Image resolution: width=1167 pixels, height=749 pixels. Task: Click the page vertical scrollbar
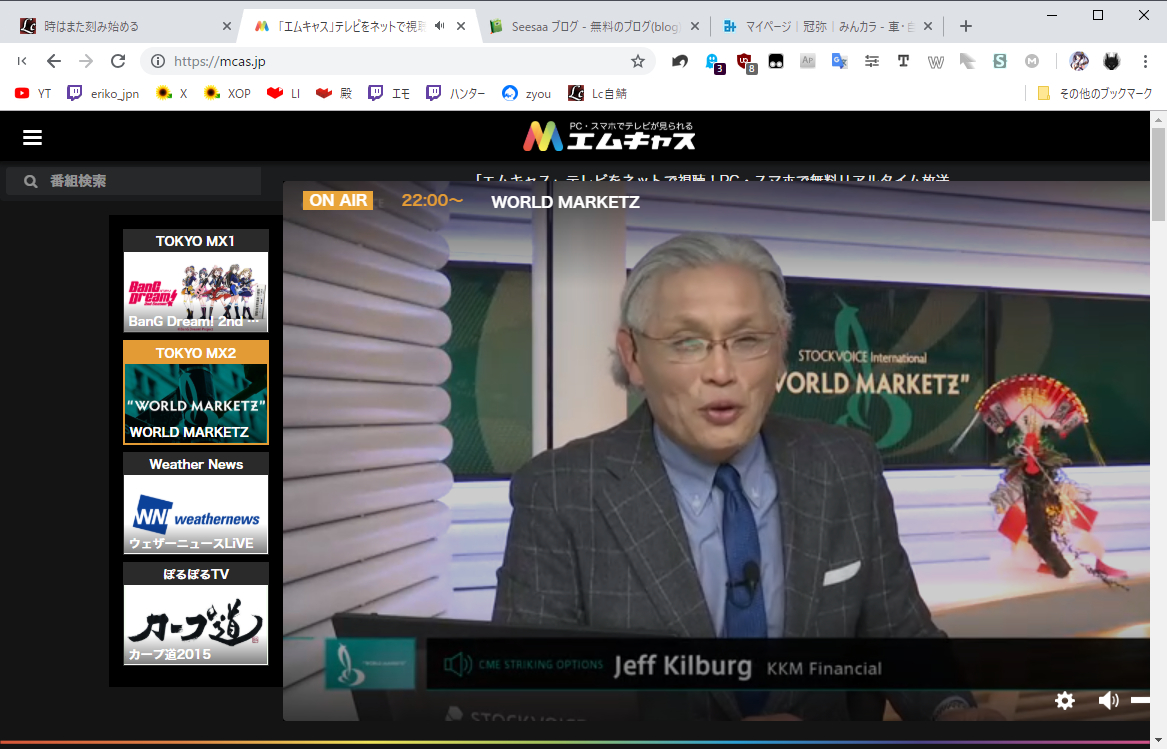[x=1159, y=175]
